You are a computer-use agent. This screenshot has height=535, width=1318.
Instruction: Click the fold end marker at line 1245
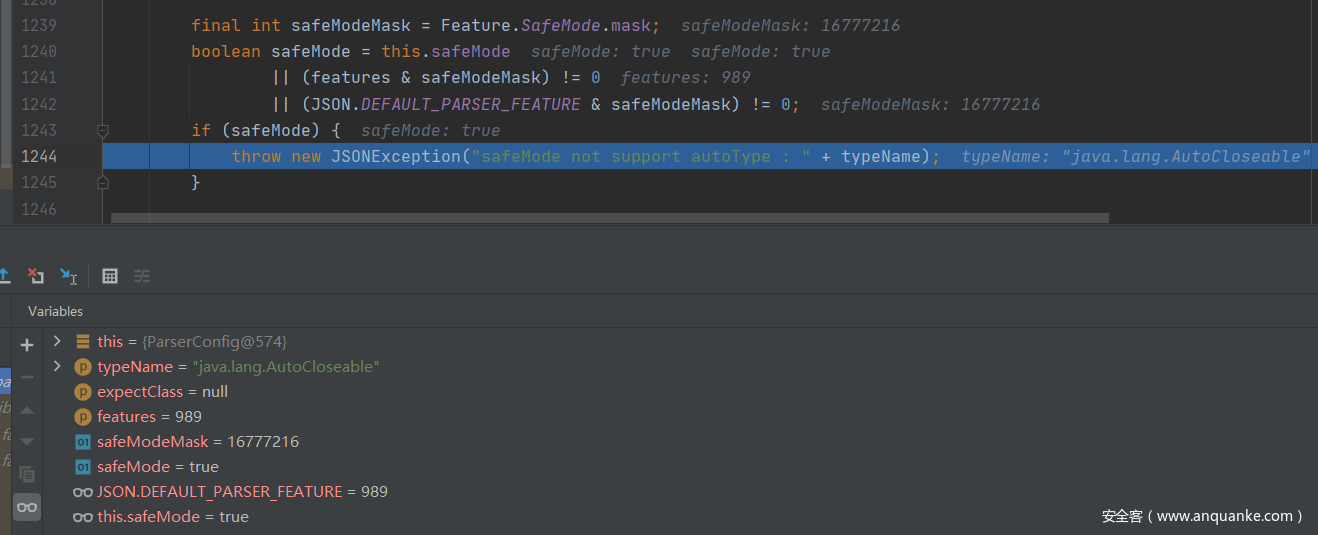pos(102,182)
